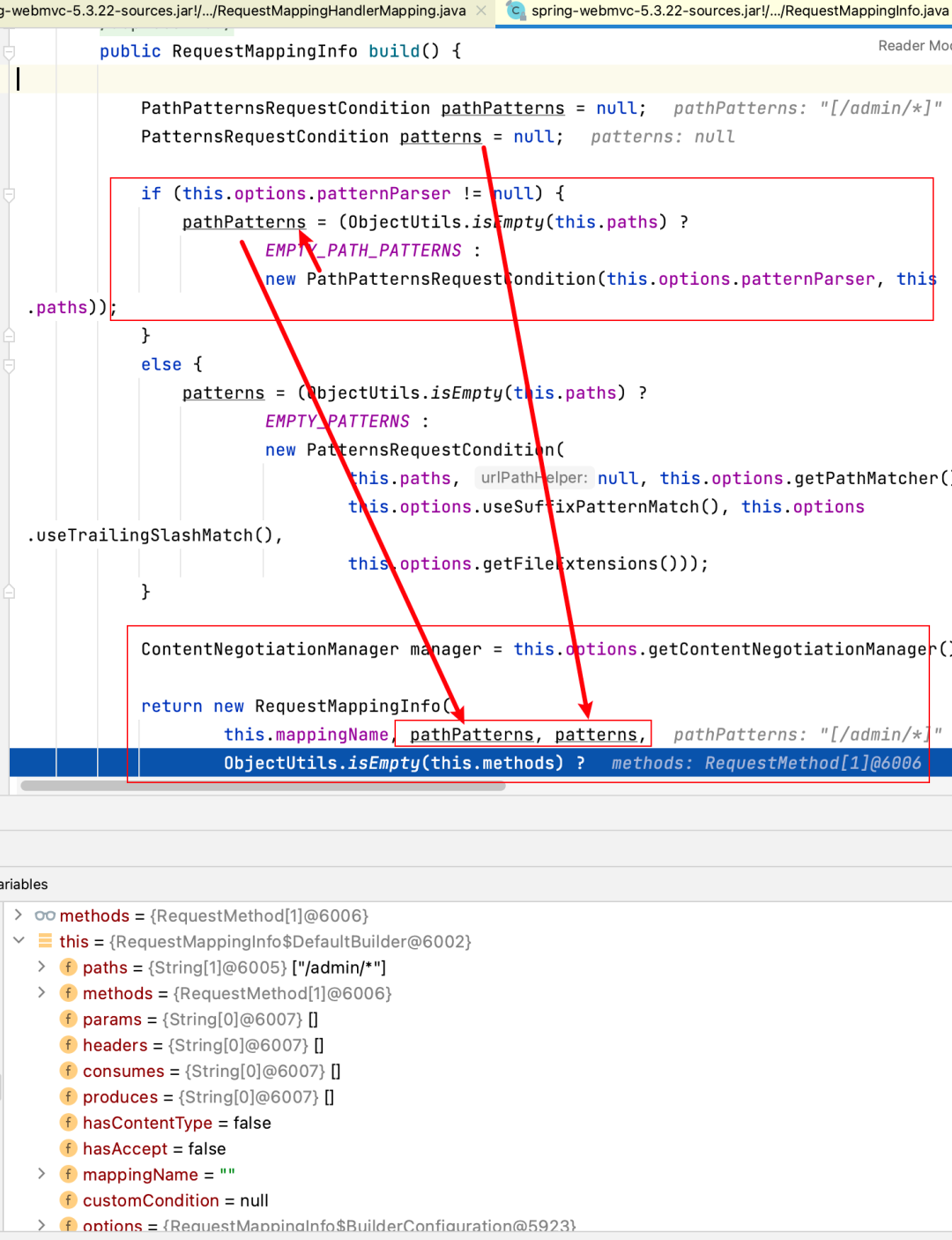Click the editor horizontal scrollbar
Viewport: 952px width, 1240px height.
click(263, 785)
